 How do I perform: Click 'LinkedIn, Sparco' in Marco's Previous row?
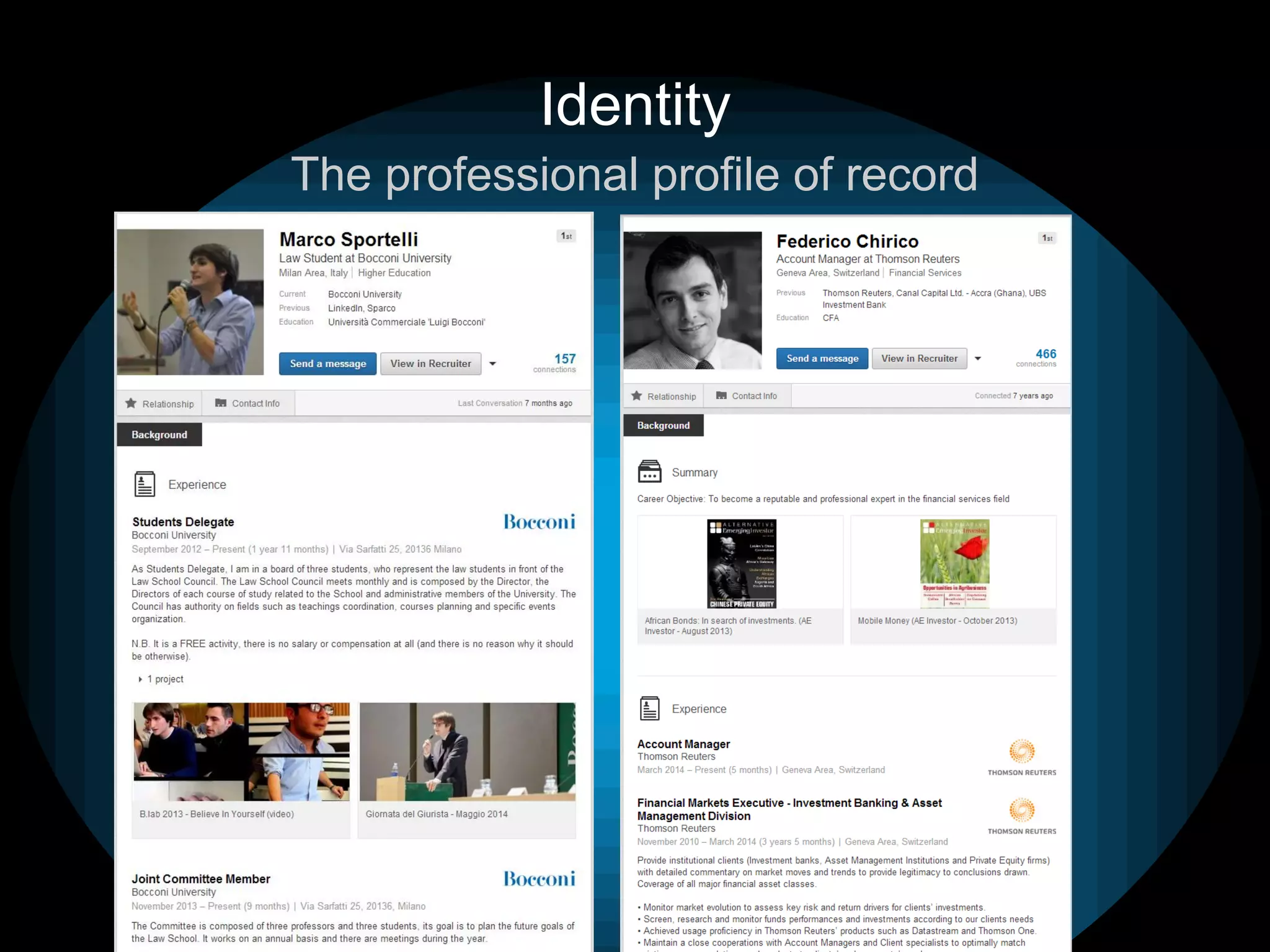coord(362,308)
